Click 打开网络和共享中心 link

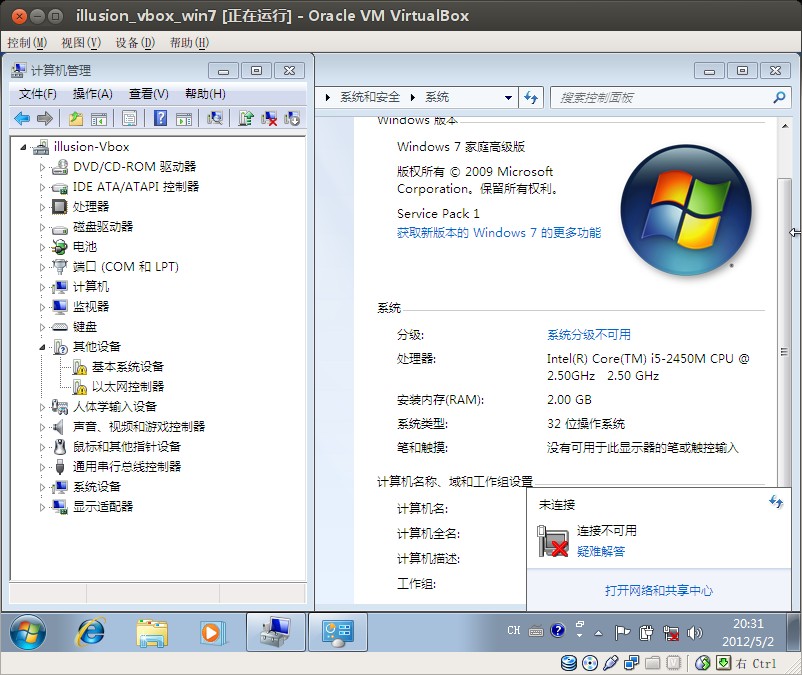(x=659, y=591)
